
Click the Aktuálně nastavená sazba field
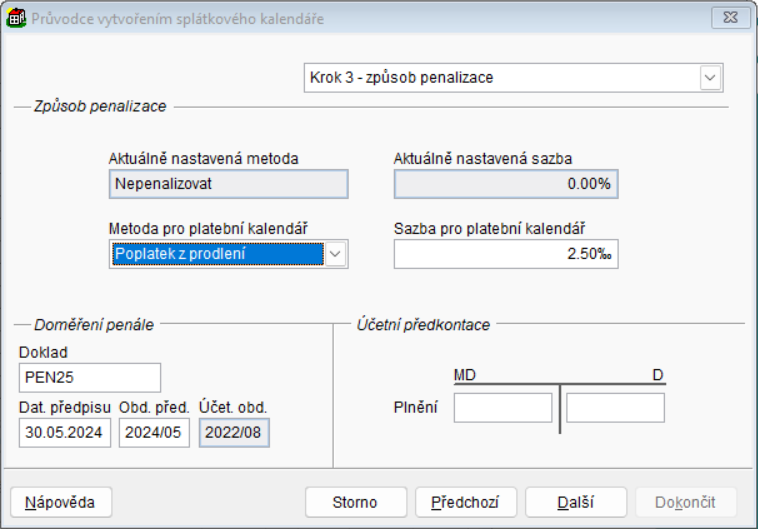click(506, 184)
